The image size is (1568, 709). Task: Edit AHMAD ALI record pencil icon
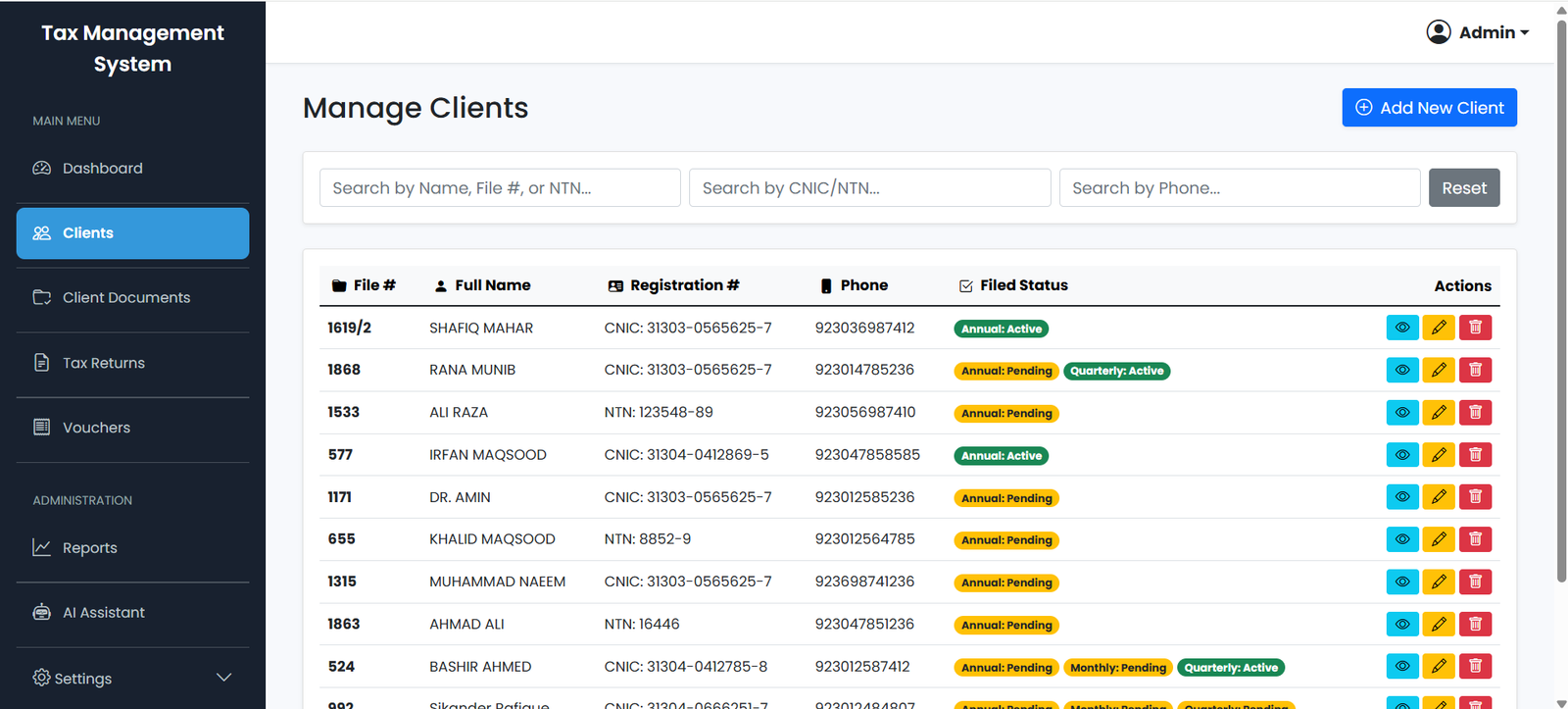pos(1439,624)
